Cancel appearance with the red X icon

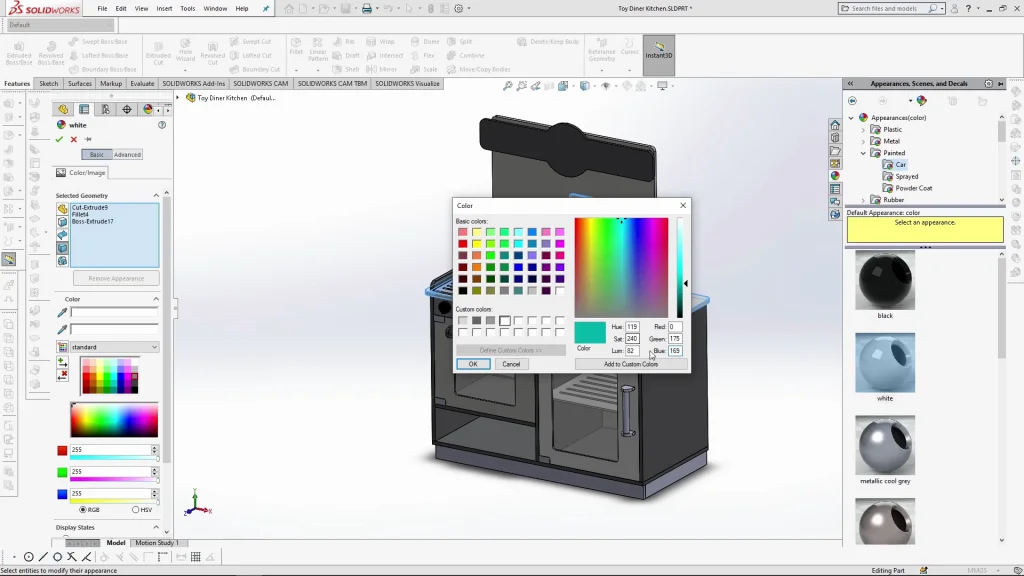(x=74, y=139)
